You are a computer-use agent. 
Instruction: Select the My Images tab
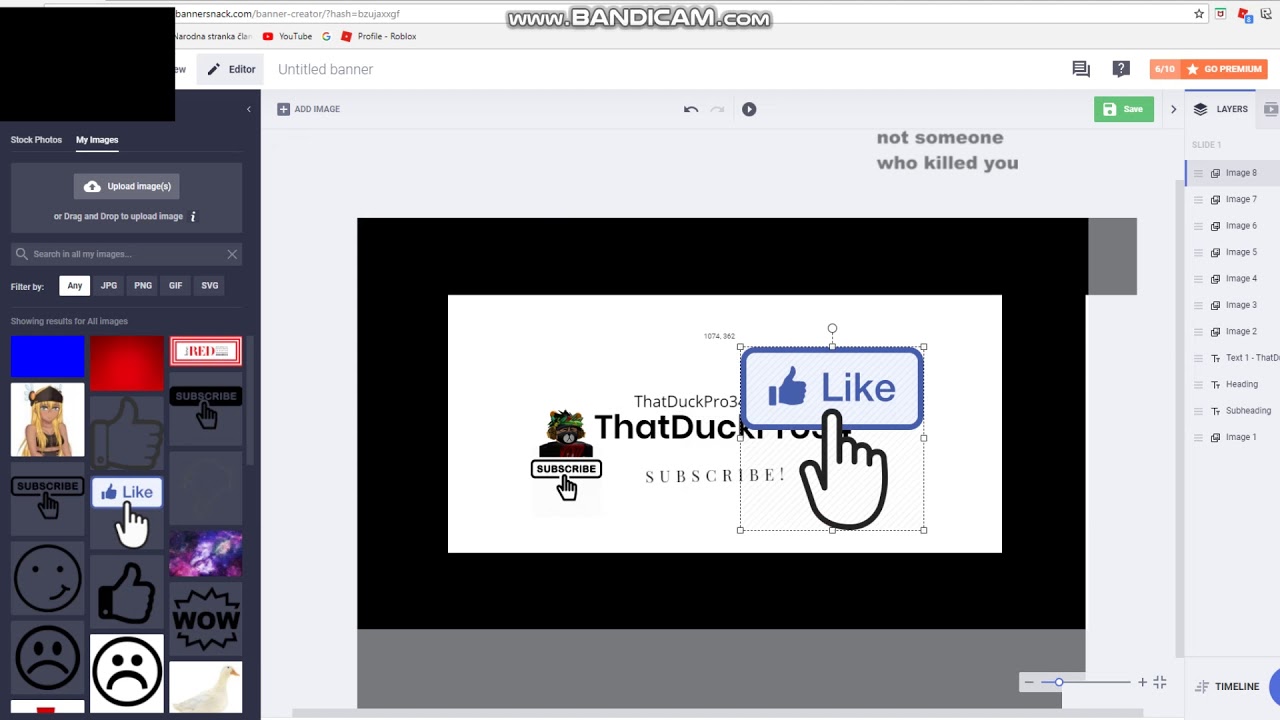pos(97,140)
